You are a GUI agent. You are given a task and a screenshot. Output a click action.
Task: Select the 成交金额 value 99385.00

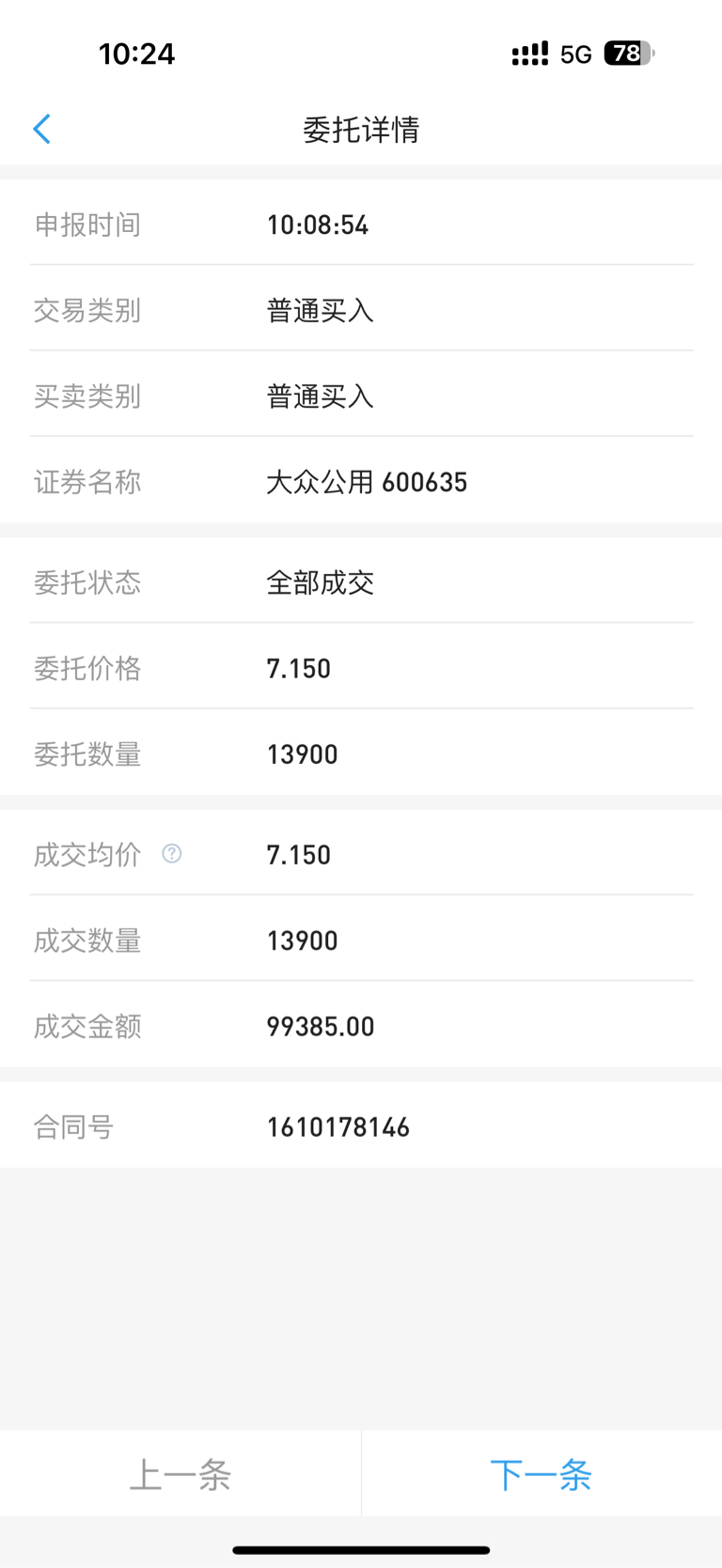[x=321, y=1027]
